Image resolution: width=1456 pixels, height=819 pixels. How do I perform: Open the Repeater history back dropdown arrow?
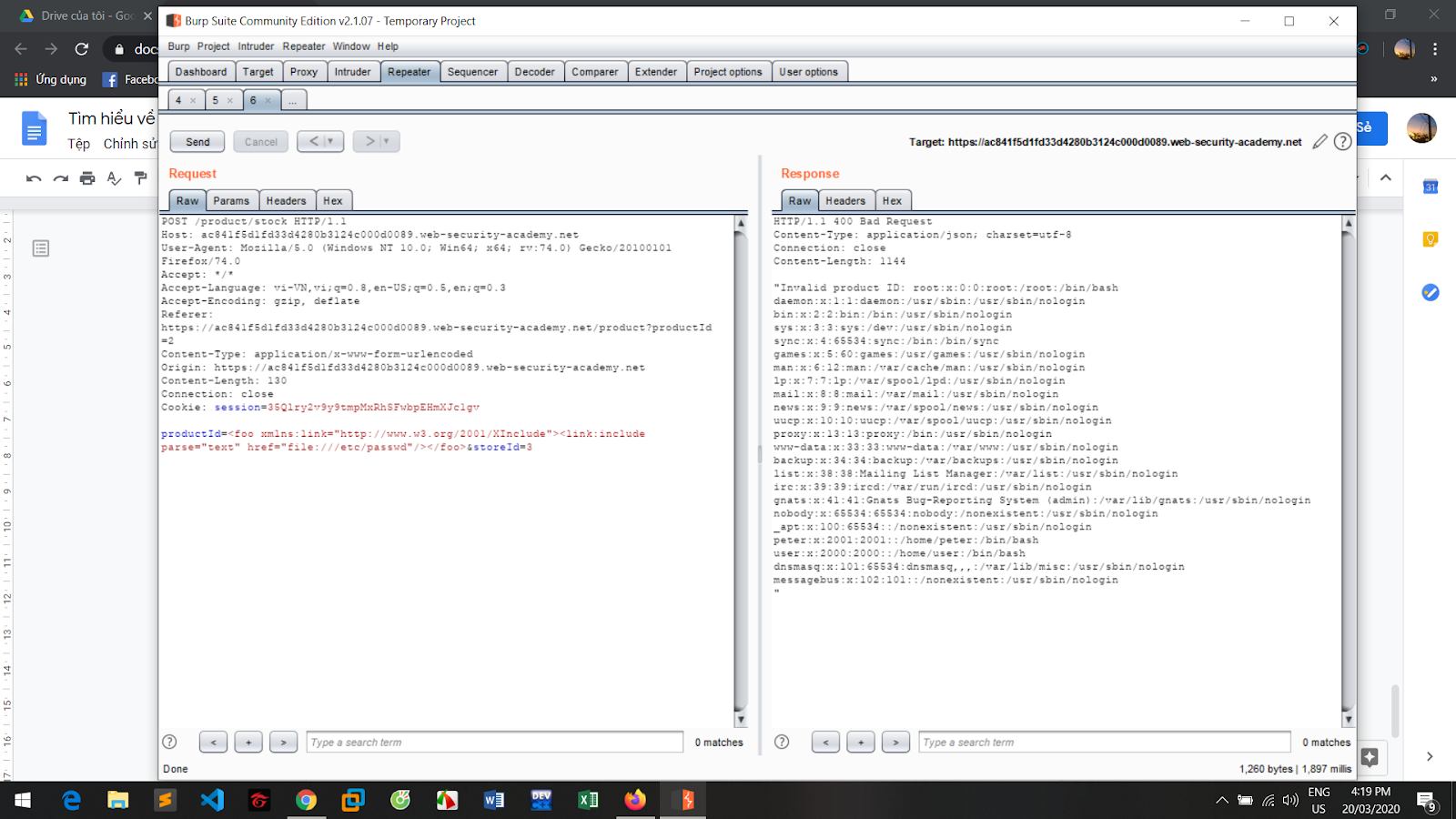coord(330,141)
